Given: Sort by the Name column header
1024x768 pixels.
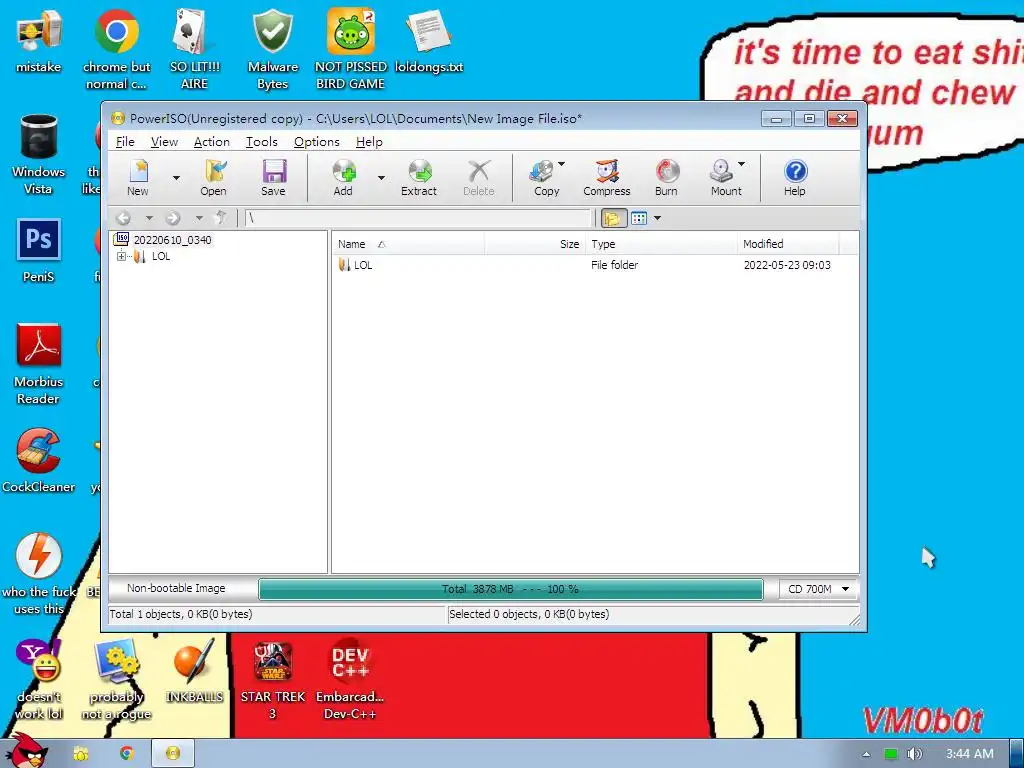Looking at the screenshot, I should pos(408,244).
